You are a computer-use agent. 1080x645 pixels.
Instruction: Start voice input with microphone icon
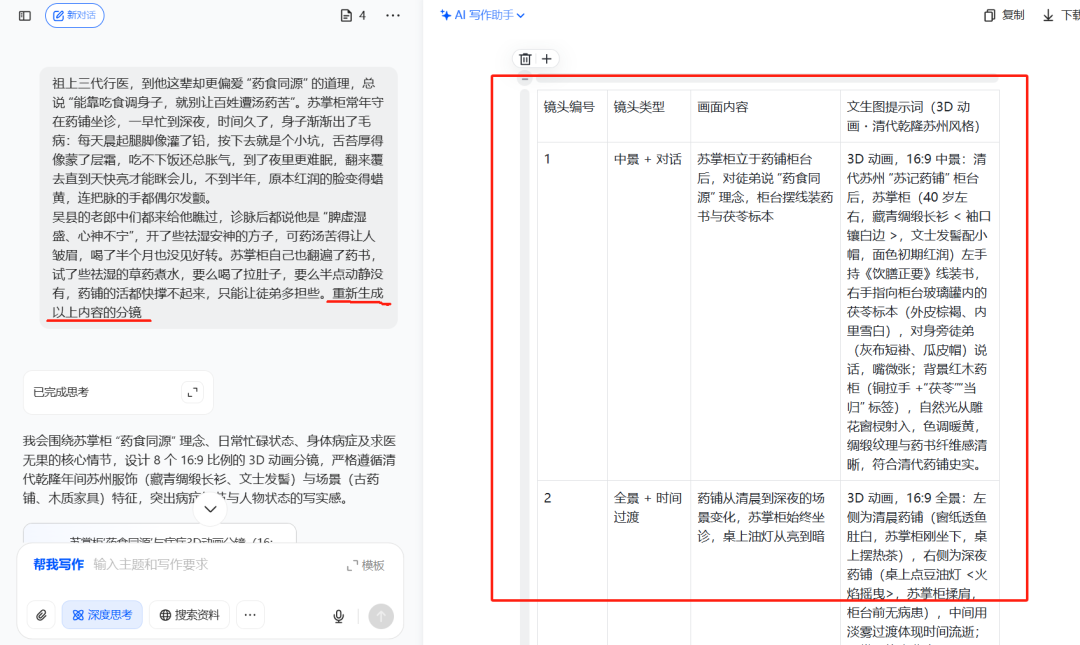coord(339,616)
